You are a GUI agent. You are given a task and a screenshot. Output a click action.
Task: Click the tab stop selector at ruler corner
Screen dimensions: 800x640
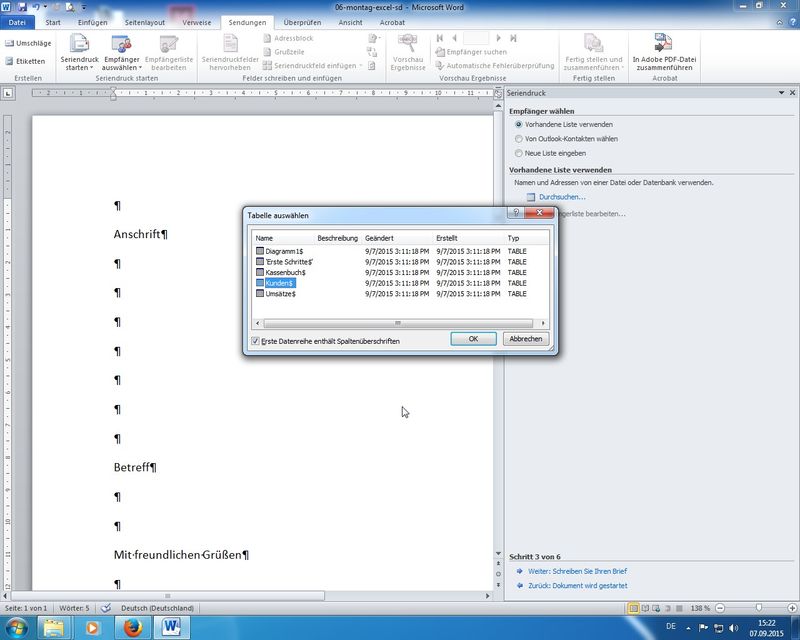tap(8, 93)
